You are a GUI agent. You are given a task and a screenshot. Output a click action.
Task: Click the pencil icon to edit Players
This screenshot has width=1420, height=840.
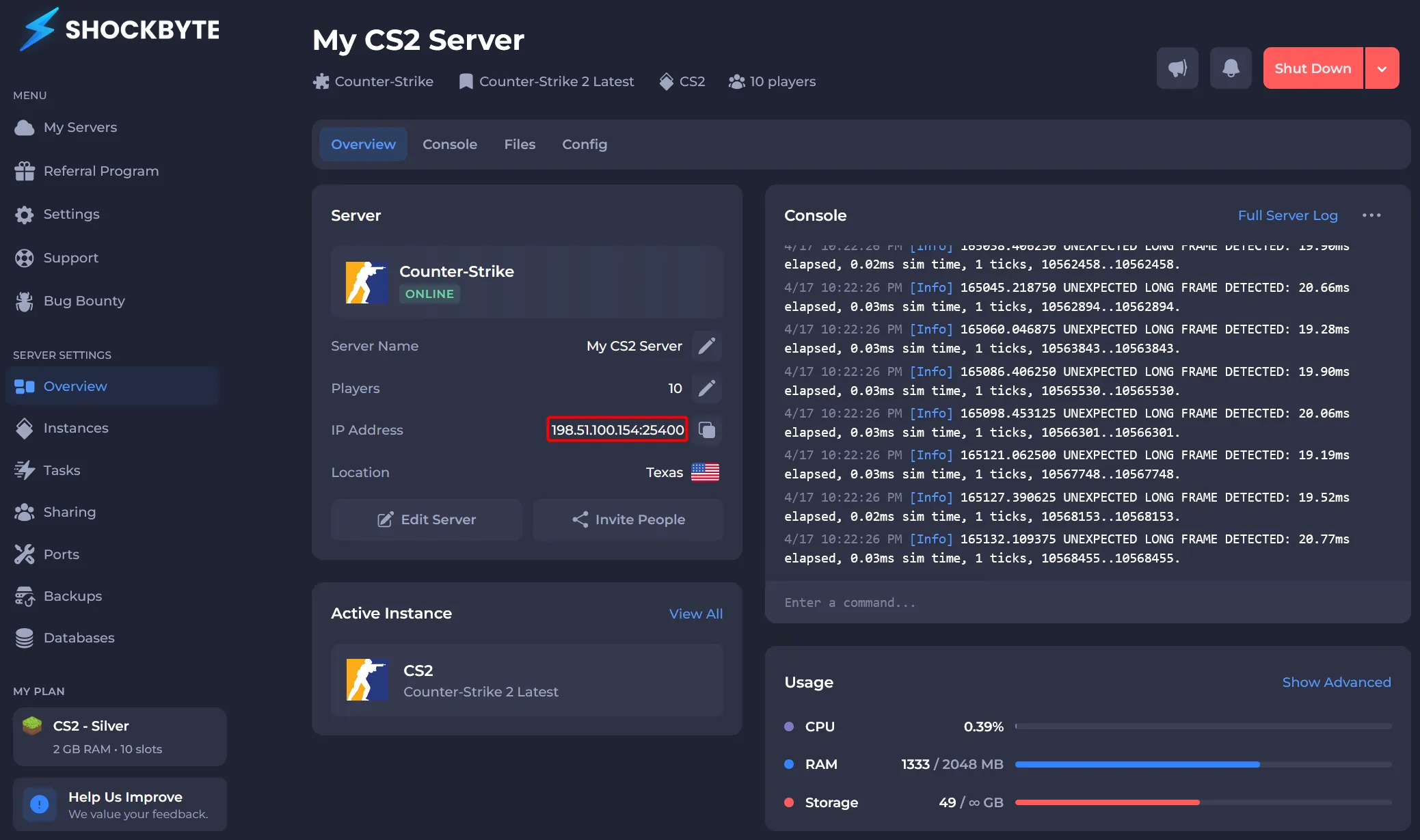(x=707, y=388)
